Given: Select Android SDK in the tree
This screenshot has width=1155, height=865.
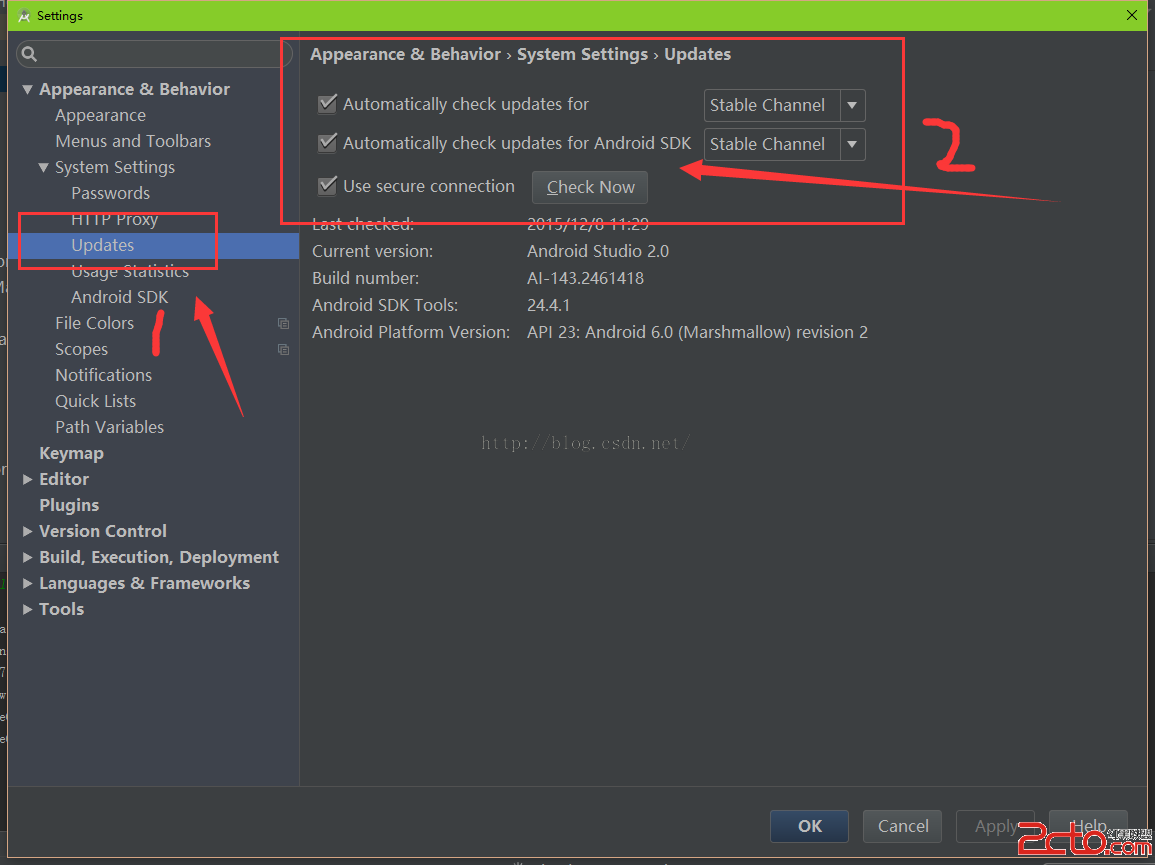Looking at the screenshot, I should point(119,297).
